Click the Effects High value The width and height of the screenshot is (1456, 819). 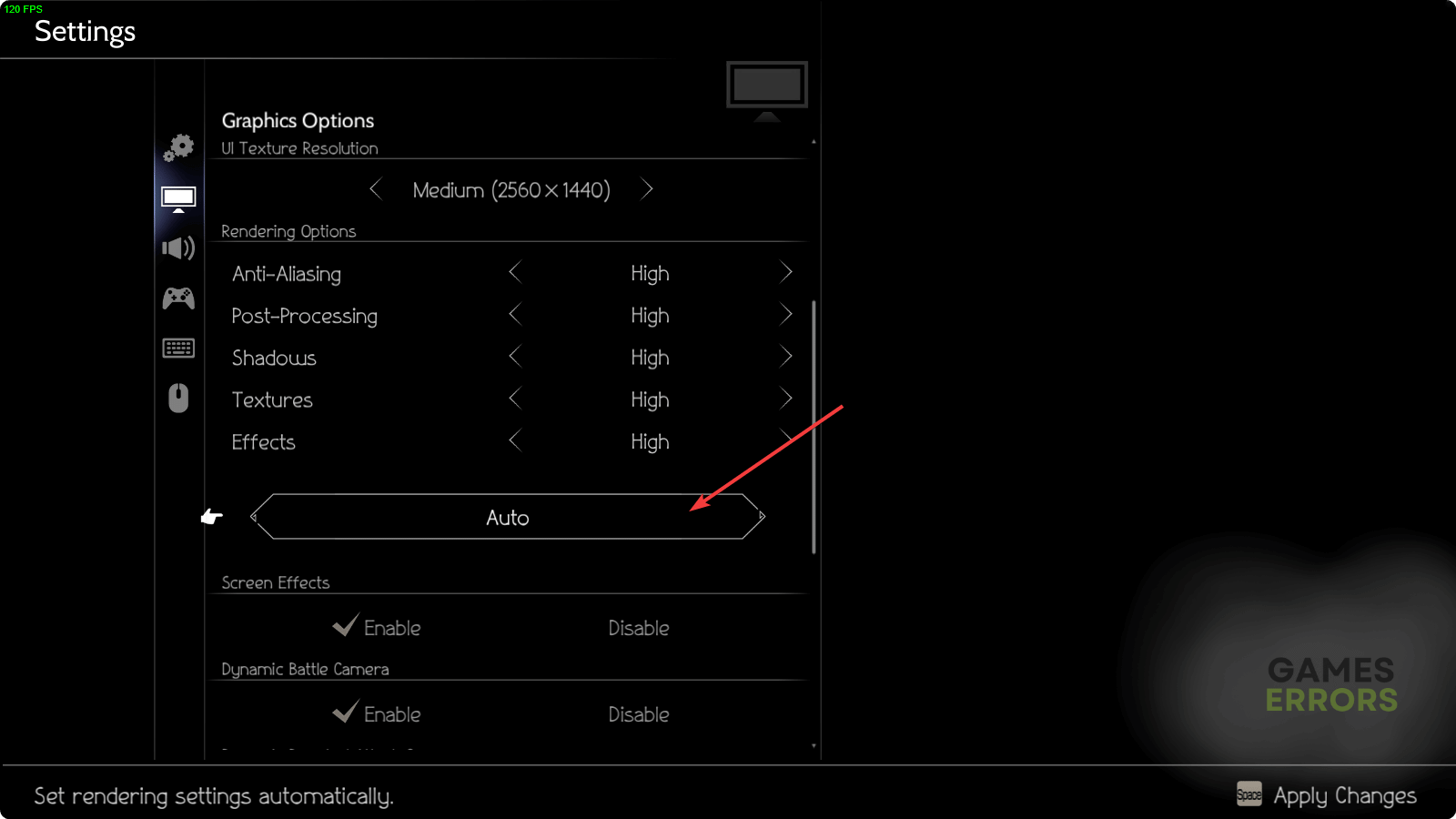tap(650, 441)
